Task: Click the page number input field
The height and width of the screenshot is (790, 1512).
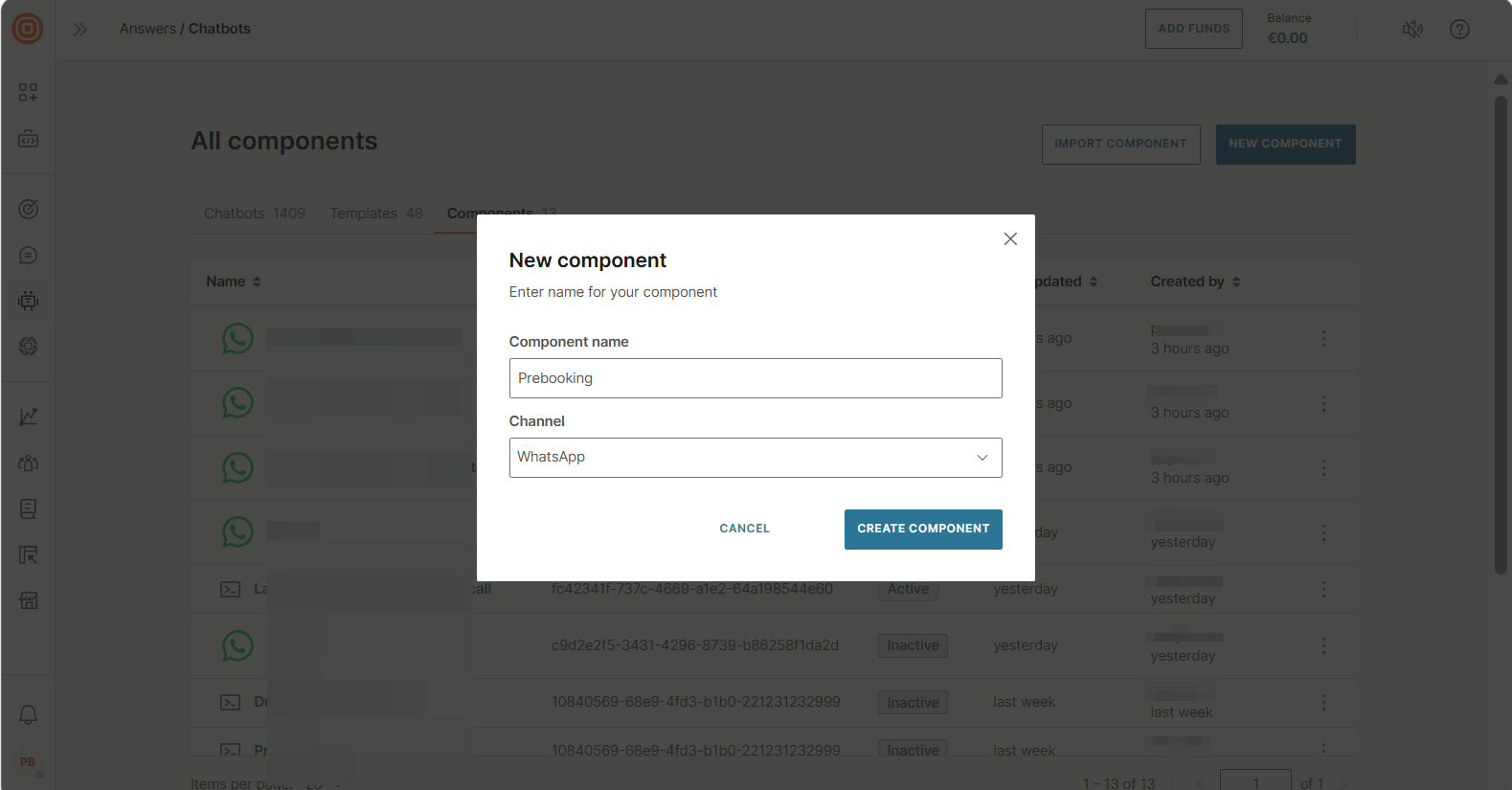Action: tap(1255, 780)
